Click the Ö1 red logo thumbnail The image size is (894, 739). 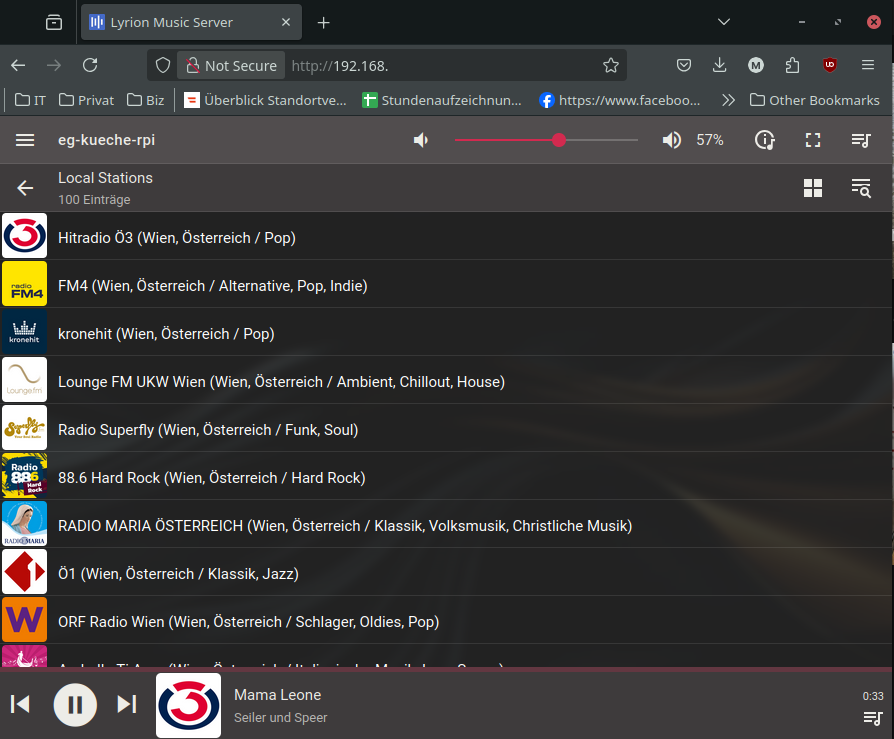pyautogui.click(x=25, y=572)
